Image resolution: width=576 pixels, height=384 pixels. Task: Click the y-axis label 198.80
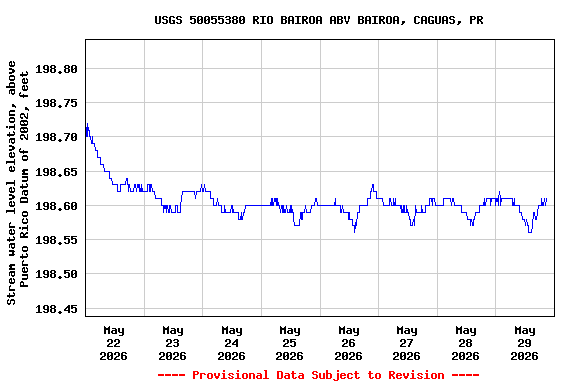pos(56,69)
